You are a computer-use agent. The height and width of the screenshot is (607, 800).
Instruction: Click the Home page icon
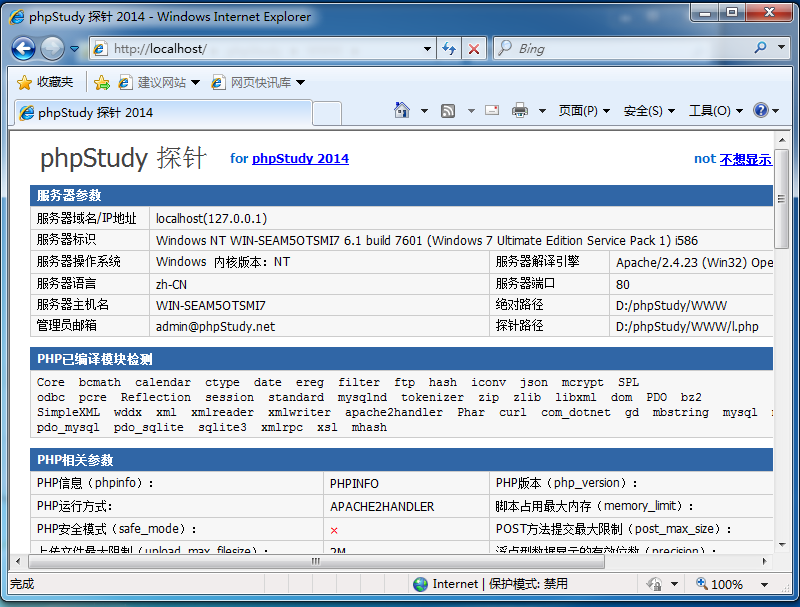[402, 110]
